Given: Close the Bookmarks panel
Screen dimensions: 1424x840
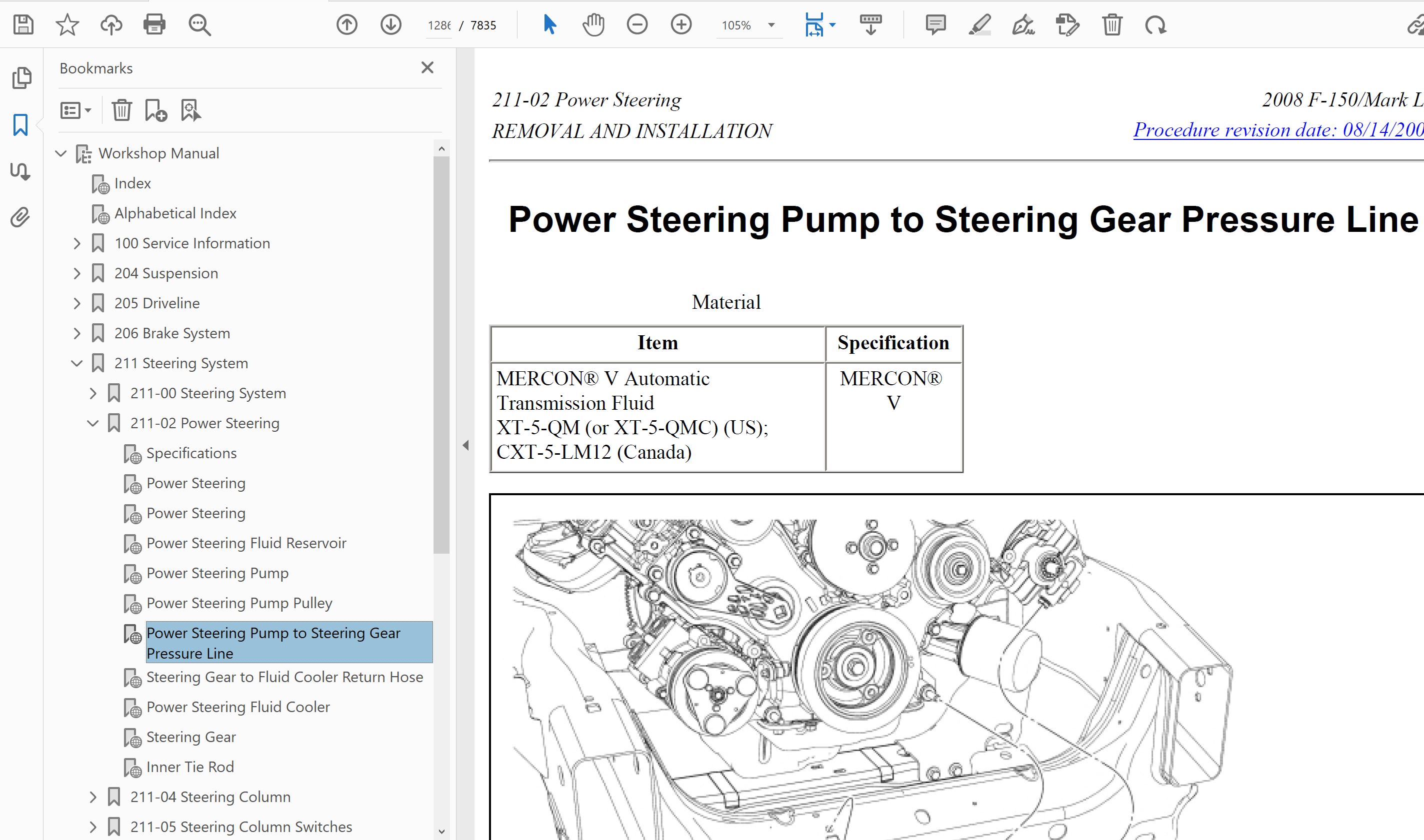Looking at the screenshot, I should tap(427, 68).
